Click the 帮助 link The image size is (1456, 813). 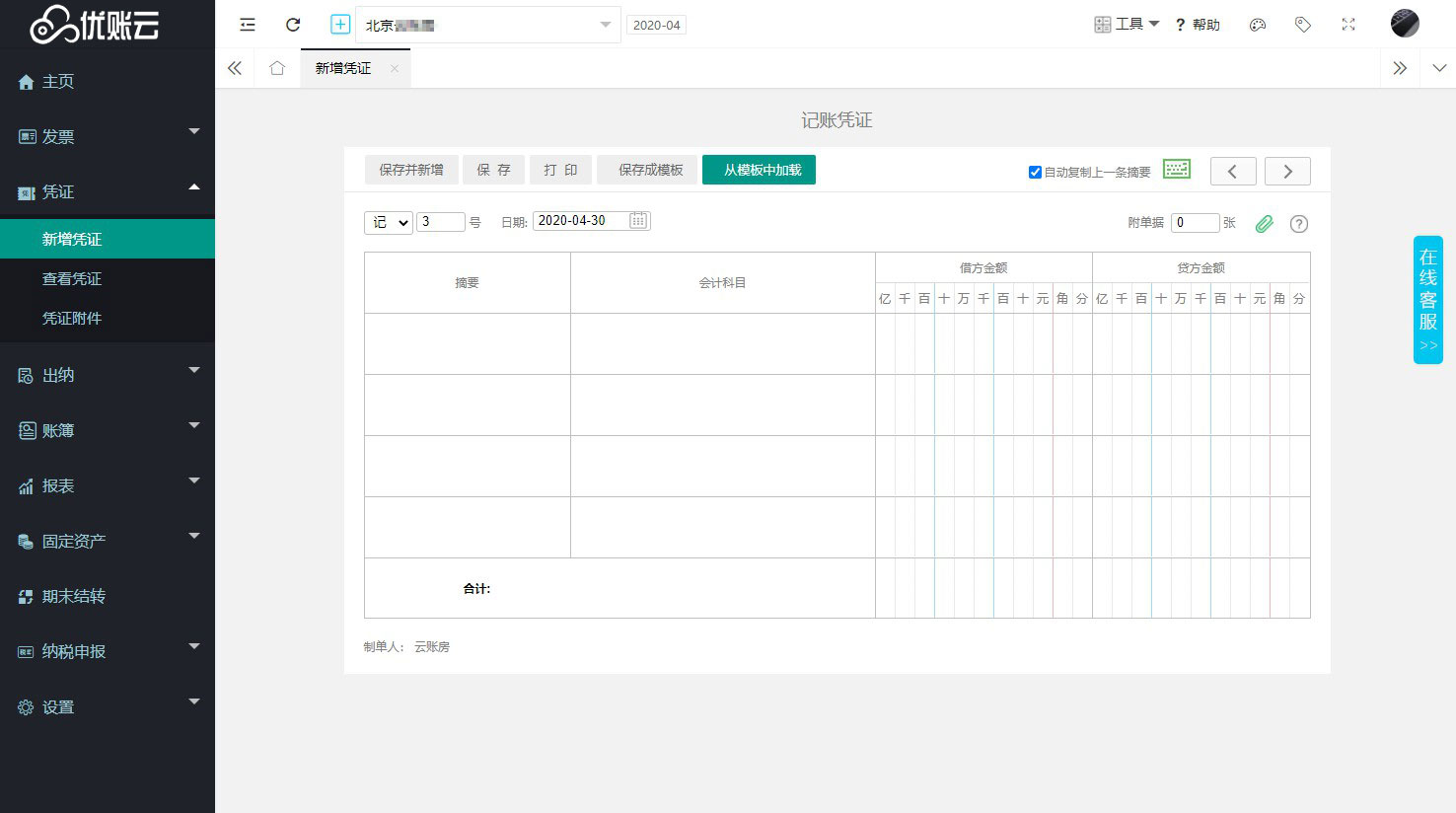pyautogui.click(x=1206, y=25)
